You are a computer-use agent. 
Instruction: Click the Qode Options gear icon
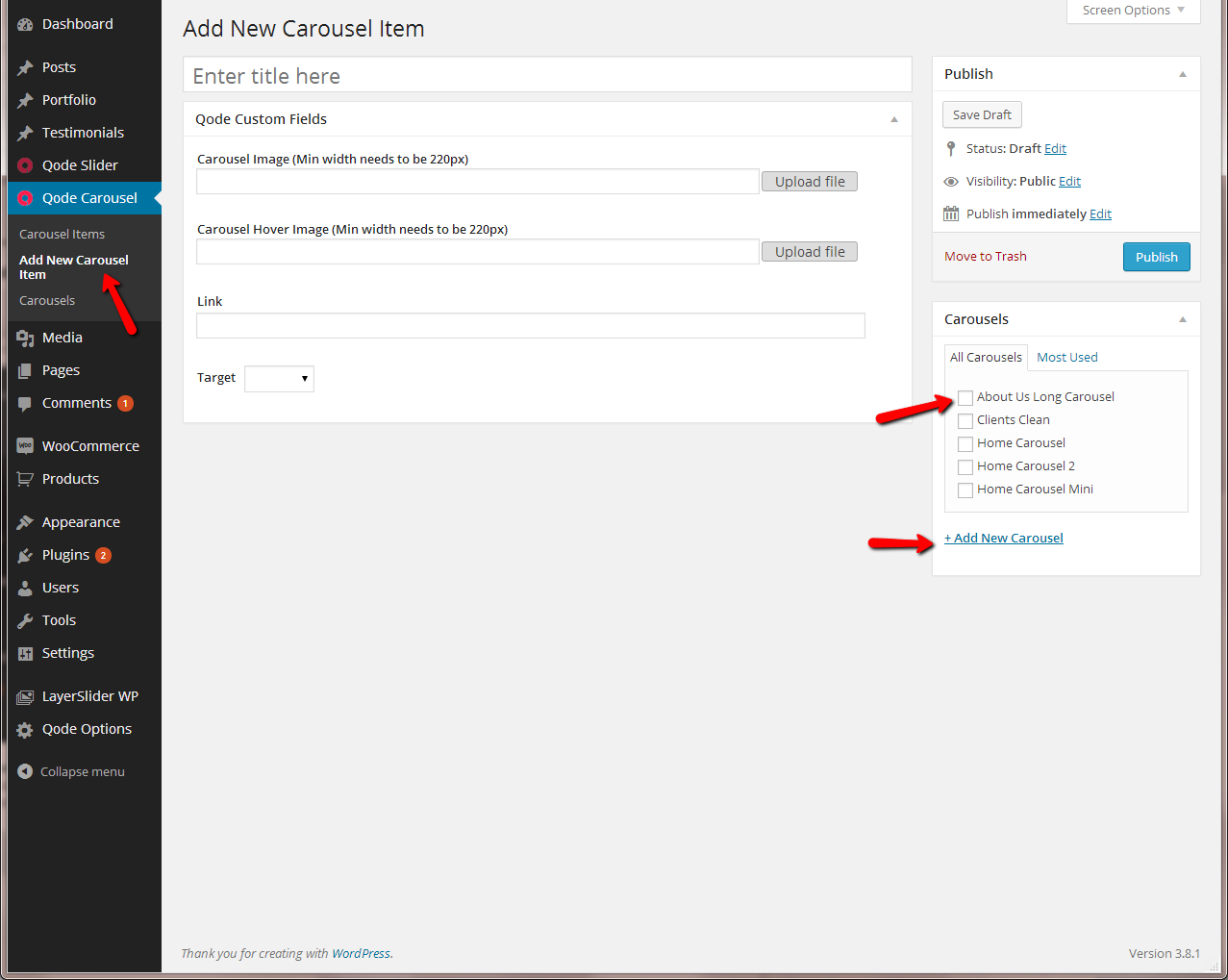coord(25,729)
